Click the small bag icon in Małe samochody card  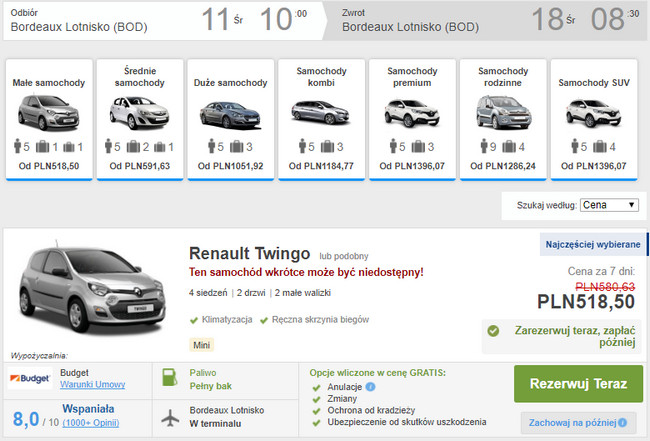pyautogui.click(x=69, y=147)
